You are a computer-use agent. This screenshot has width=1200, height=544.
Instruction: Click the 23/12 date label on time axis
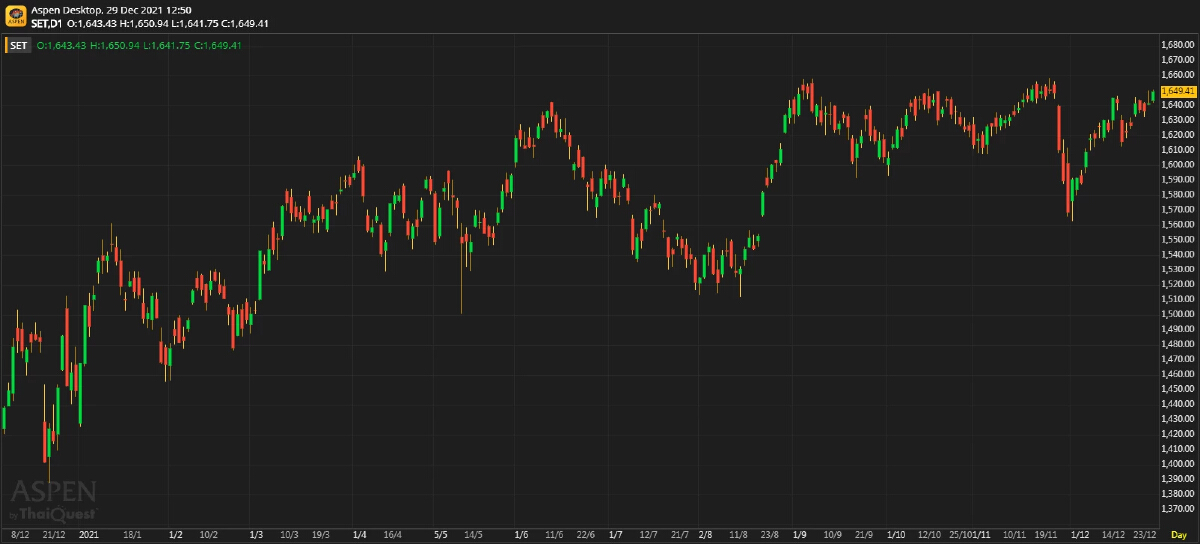click(1144, 535)
